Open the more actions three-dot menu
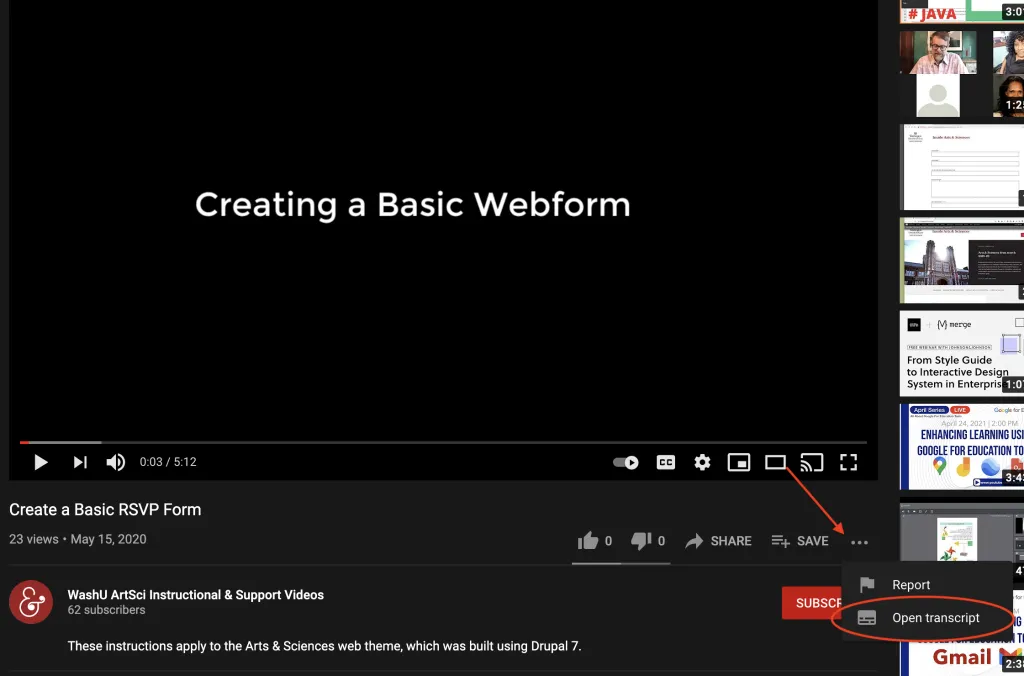The image size is (1024, 676). pyautogui.click(x=859, y=540)
